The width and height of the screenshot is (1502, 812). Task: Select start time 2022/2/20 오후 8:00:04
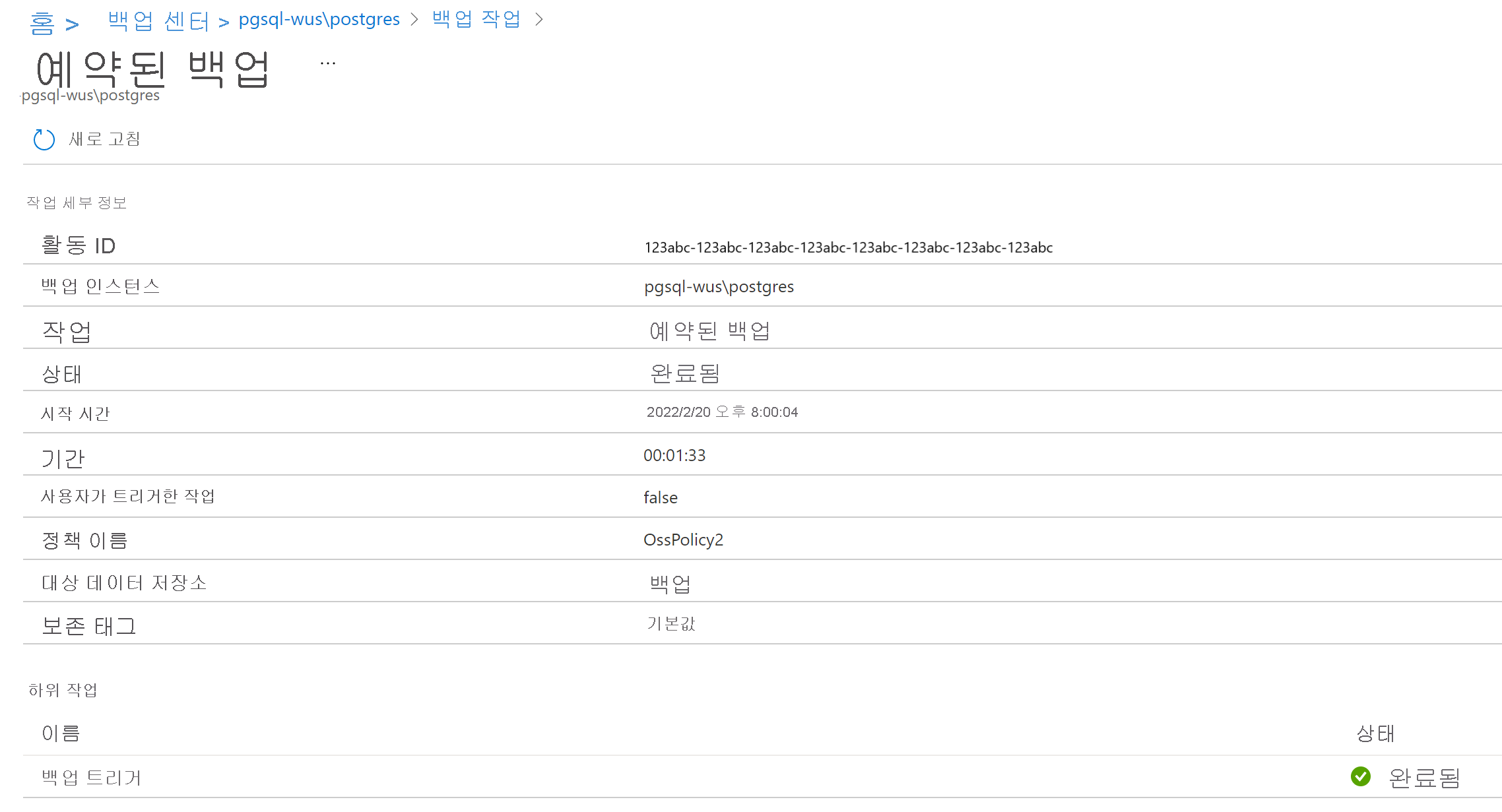point(722,412)
